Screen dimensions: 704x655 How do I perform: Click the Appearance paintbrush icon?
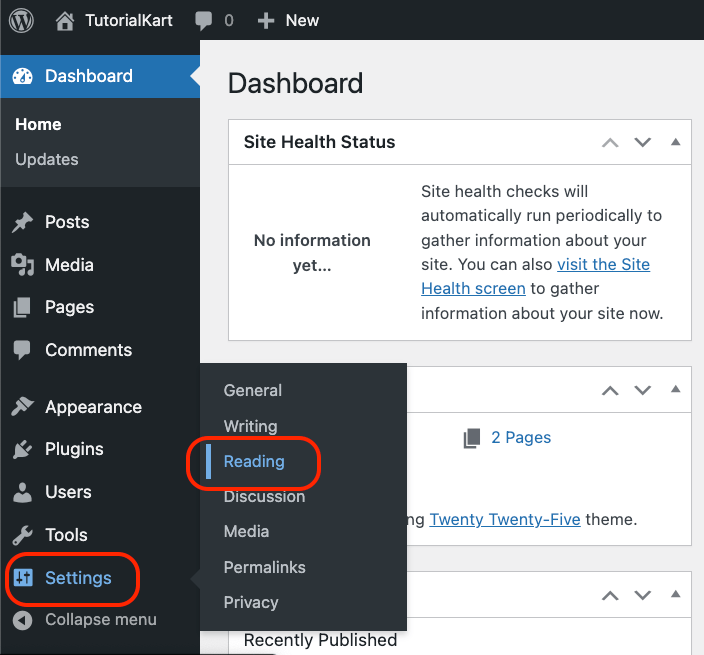pyautogui.click(x=22, y=407)
